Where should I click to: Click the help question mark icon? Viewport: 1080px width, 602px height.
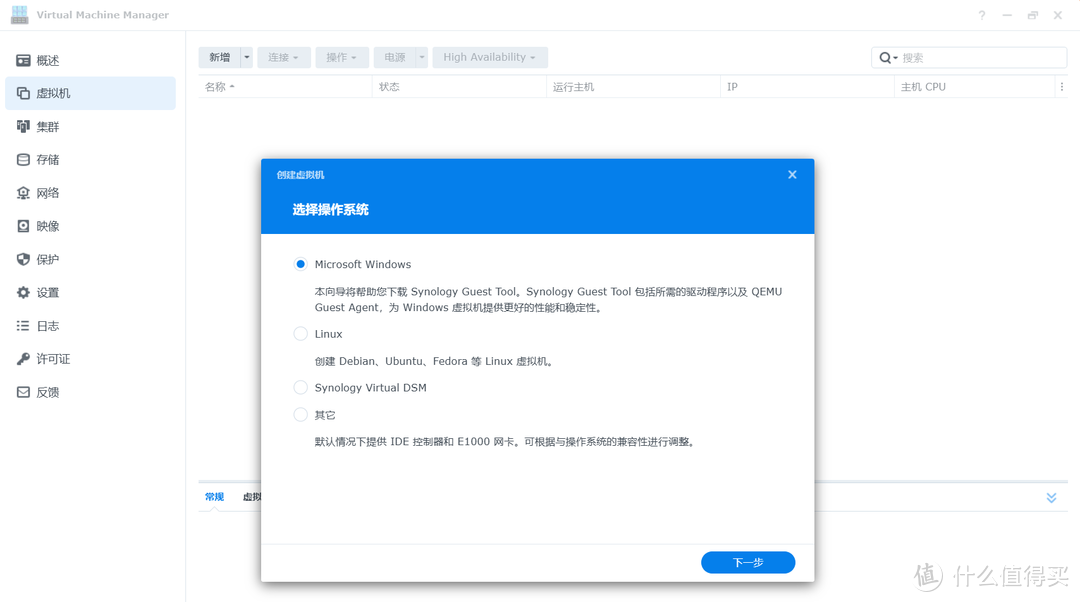pos(982,15)
